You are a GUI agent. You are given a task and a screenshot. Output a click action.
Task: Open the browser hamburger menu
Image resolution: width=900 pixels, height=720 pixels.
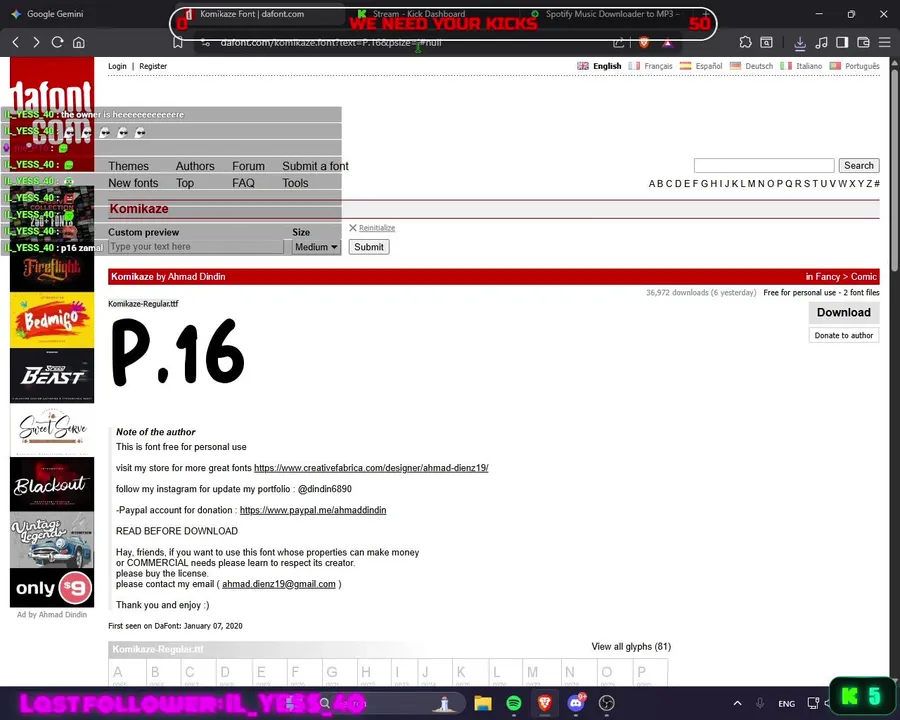pyautogui.click(x=885, y=42)
